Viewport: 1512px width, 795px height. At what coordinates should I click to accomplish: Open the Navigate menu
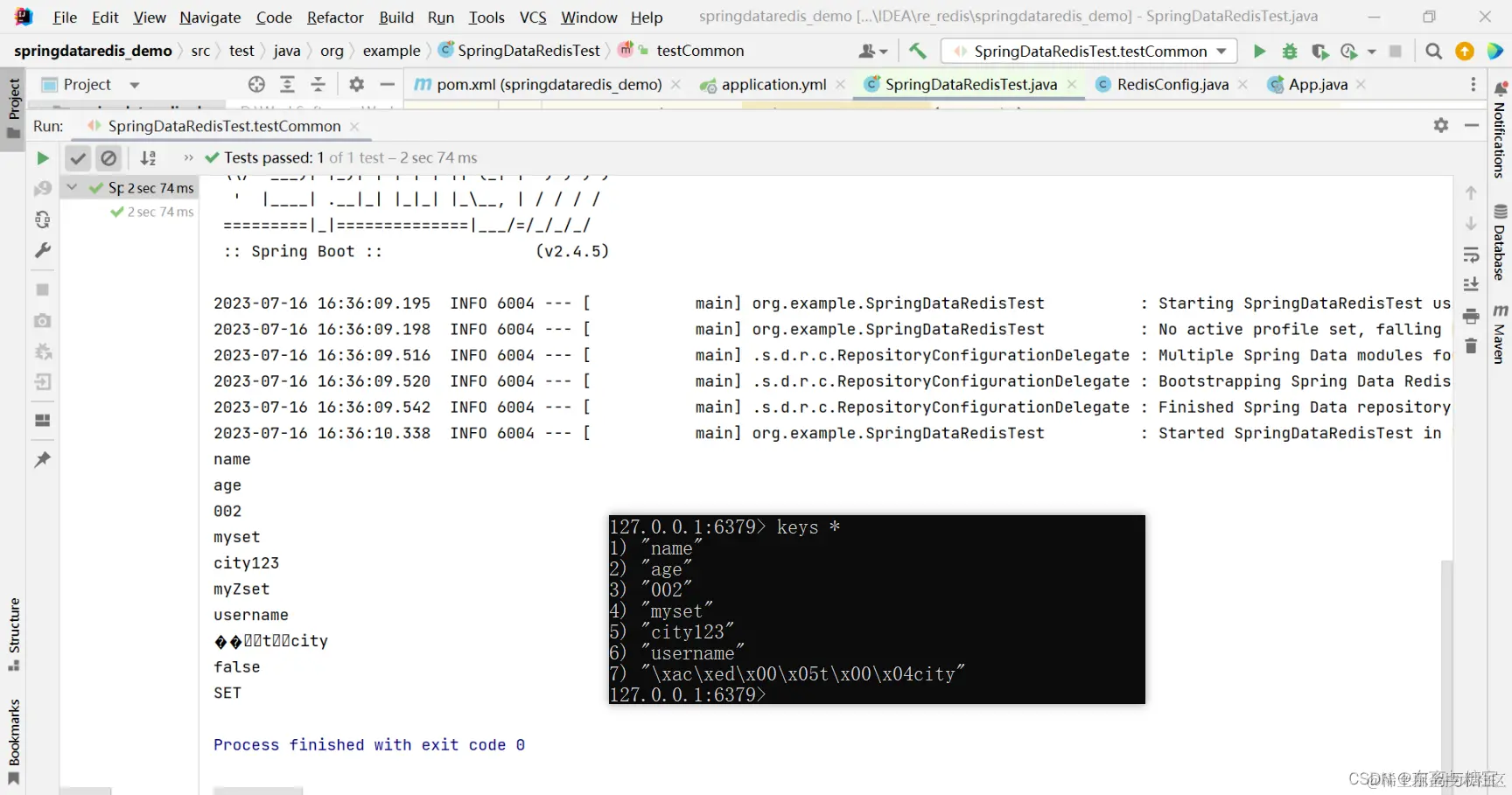tap(210, 17)
